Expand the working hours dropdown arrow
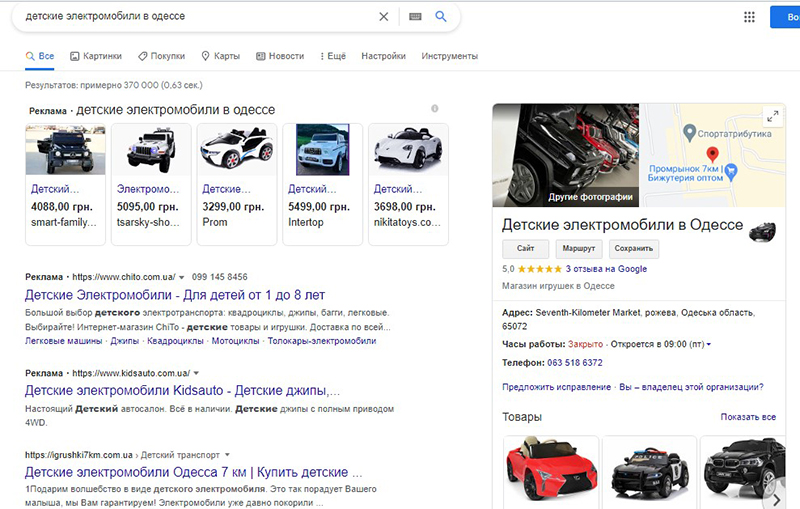Image resolution: width=800 pixels, height=509 pixels. click(x=709, y=345)
